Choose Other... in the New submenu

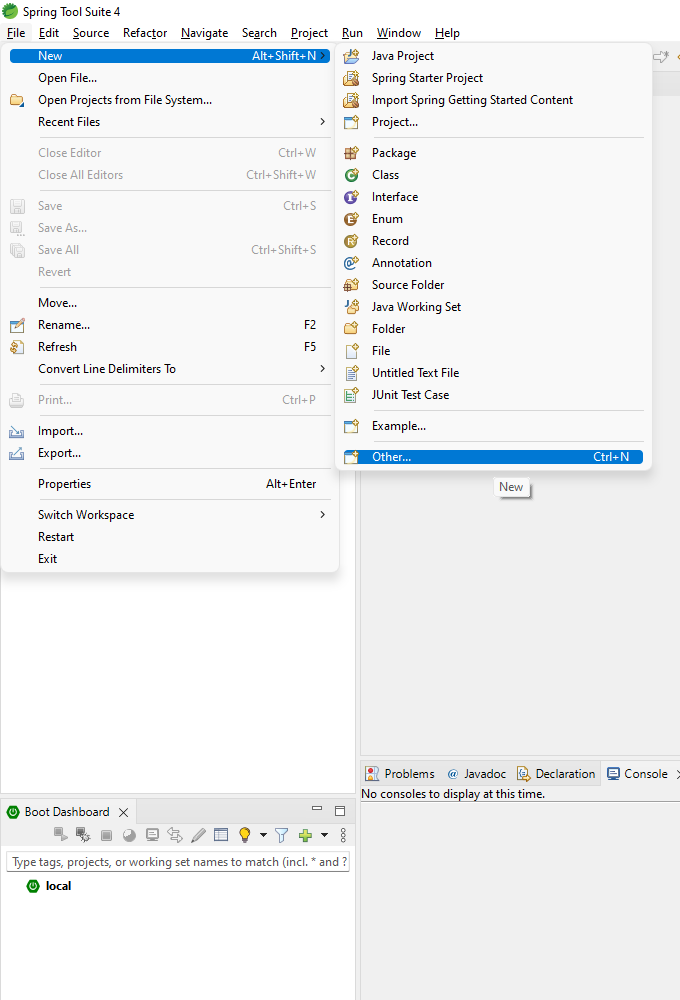(493, 457)
